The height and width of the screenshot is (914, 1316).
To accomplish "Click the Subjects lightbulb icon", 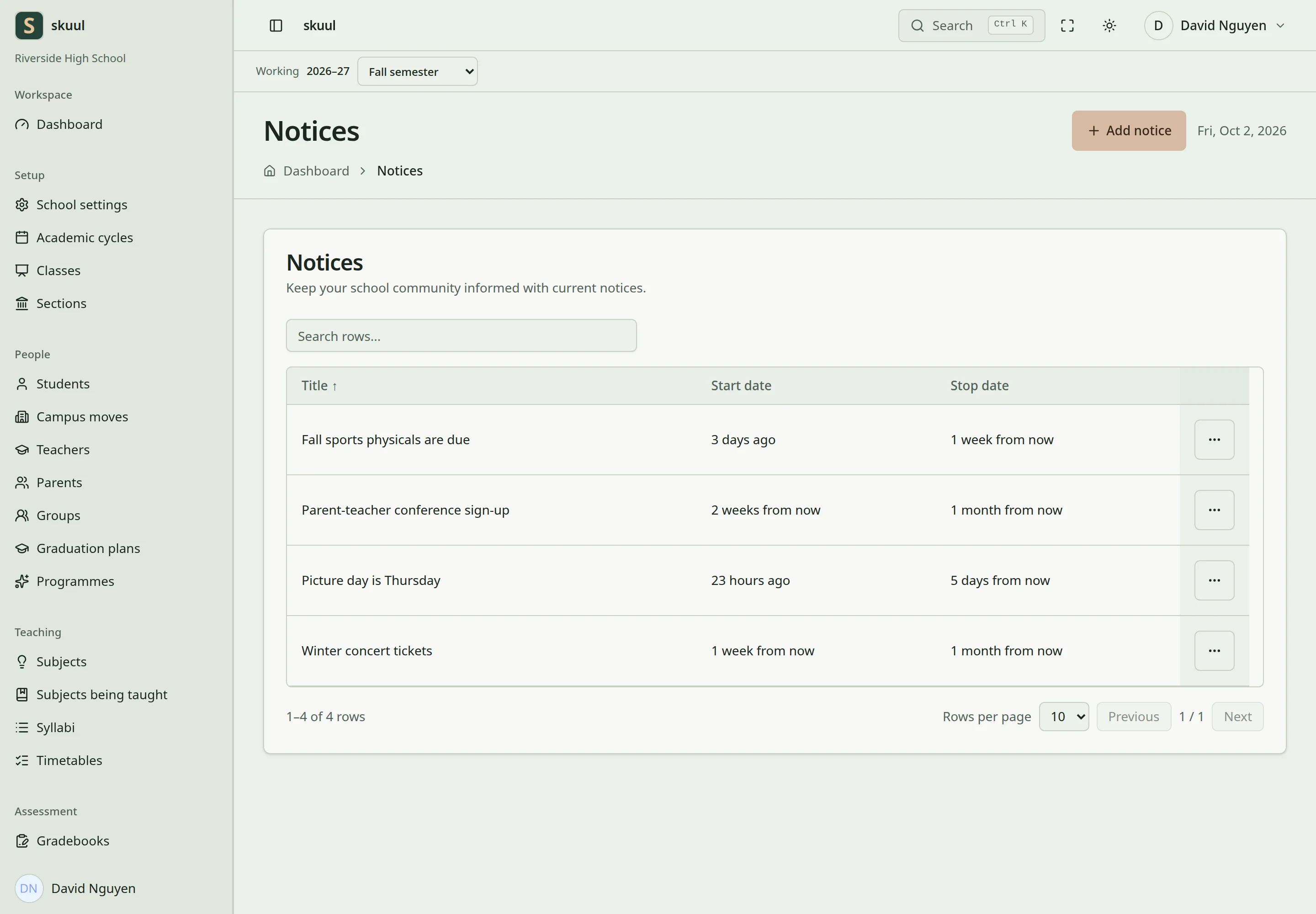I will click(x=22, y=662).
